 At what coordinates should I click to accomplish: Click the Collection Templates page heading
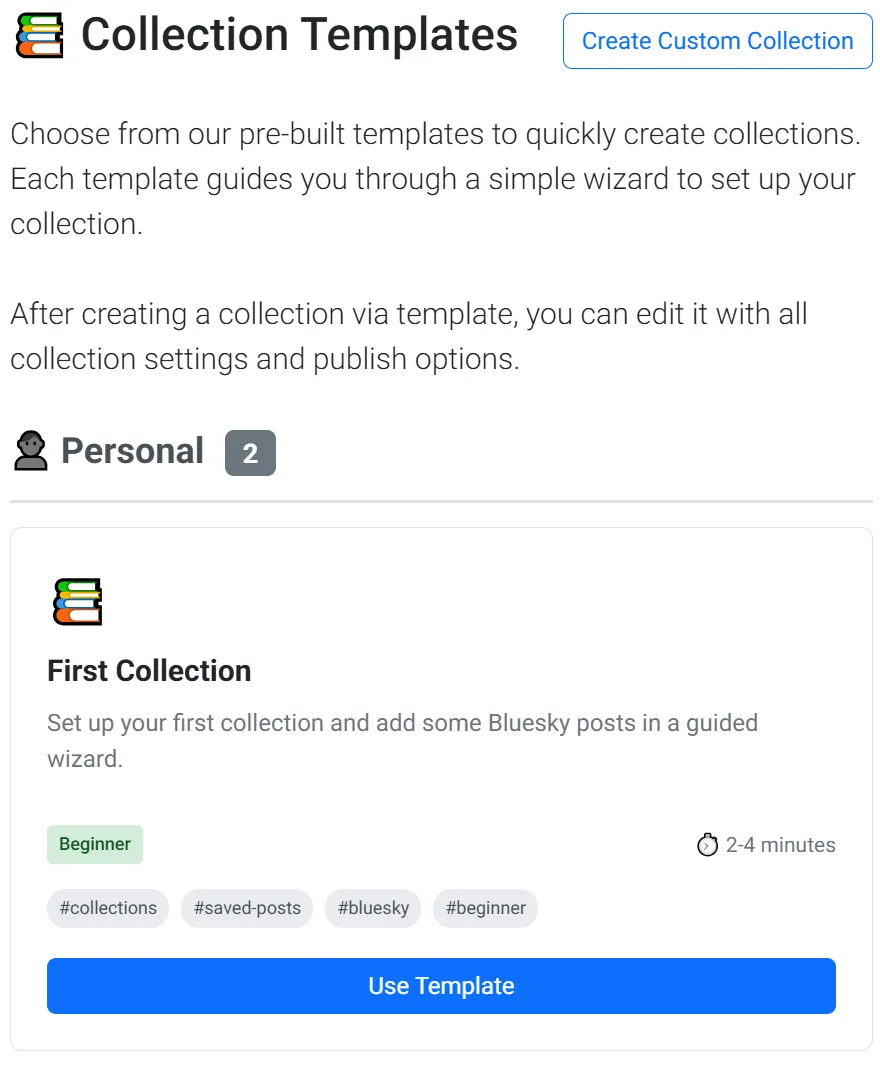299,36
